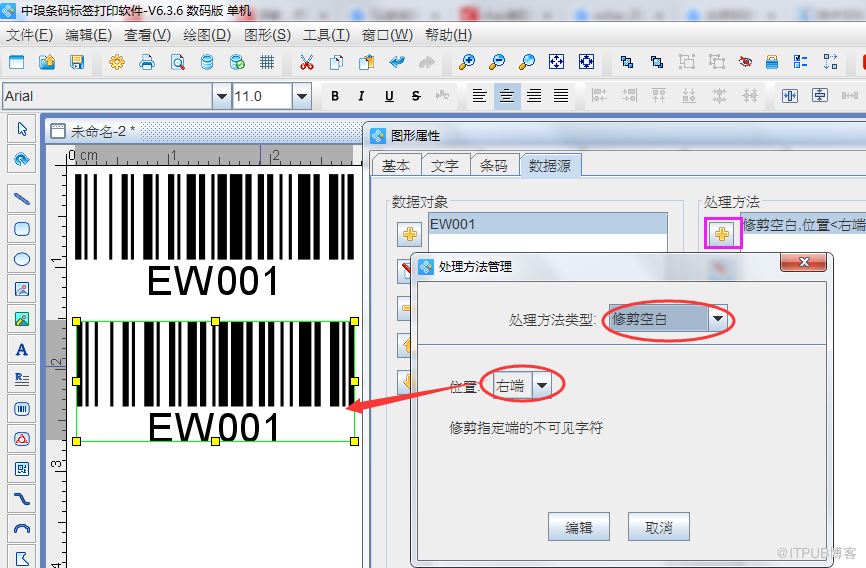Image resolution: width=866 pixels, height=568 pixels.
Task: Open document settings gear icon
Action: coord(117,62)
